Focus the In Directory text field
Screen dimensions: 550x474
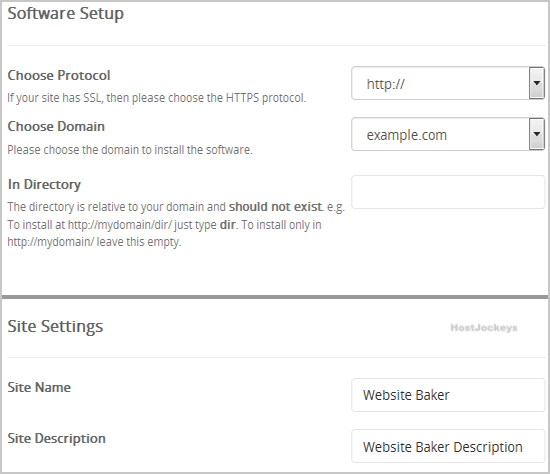[x=448, y=192]
